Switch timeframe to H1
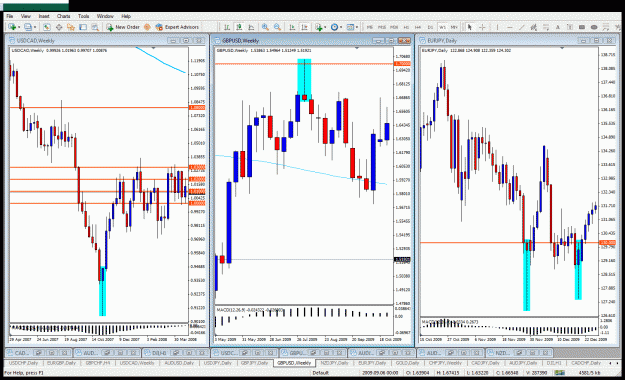 click(406, 27)
